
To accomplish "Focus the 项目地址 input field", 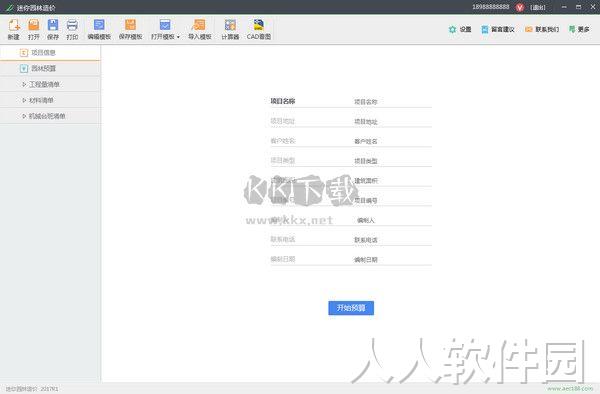I will (393, 122).
